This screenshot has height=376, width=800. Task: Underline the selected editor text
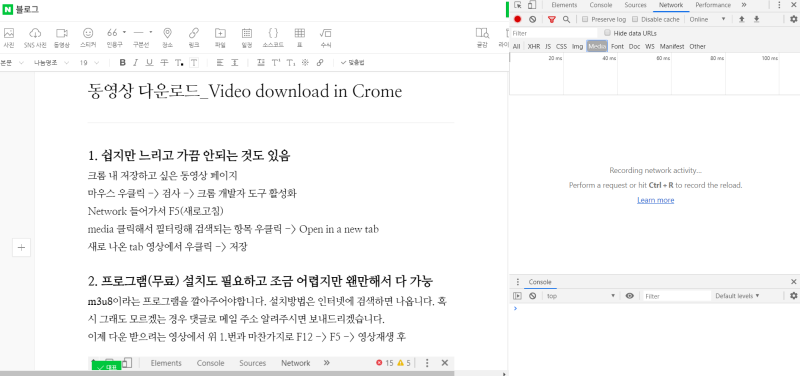[x=149, y=63]
